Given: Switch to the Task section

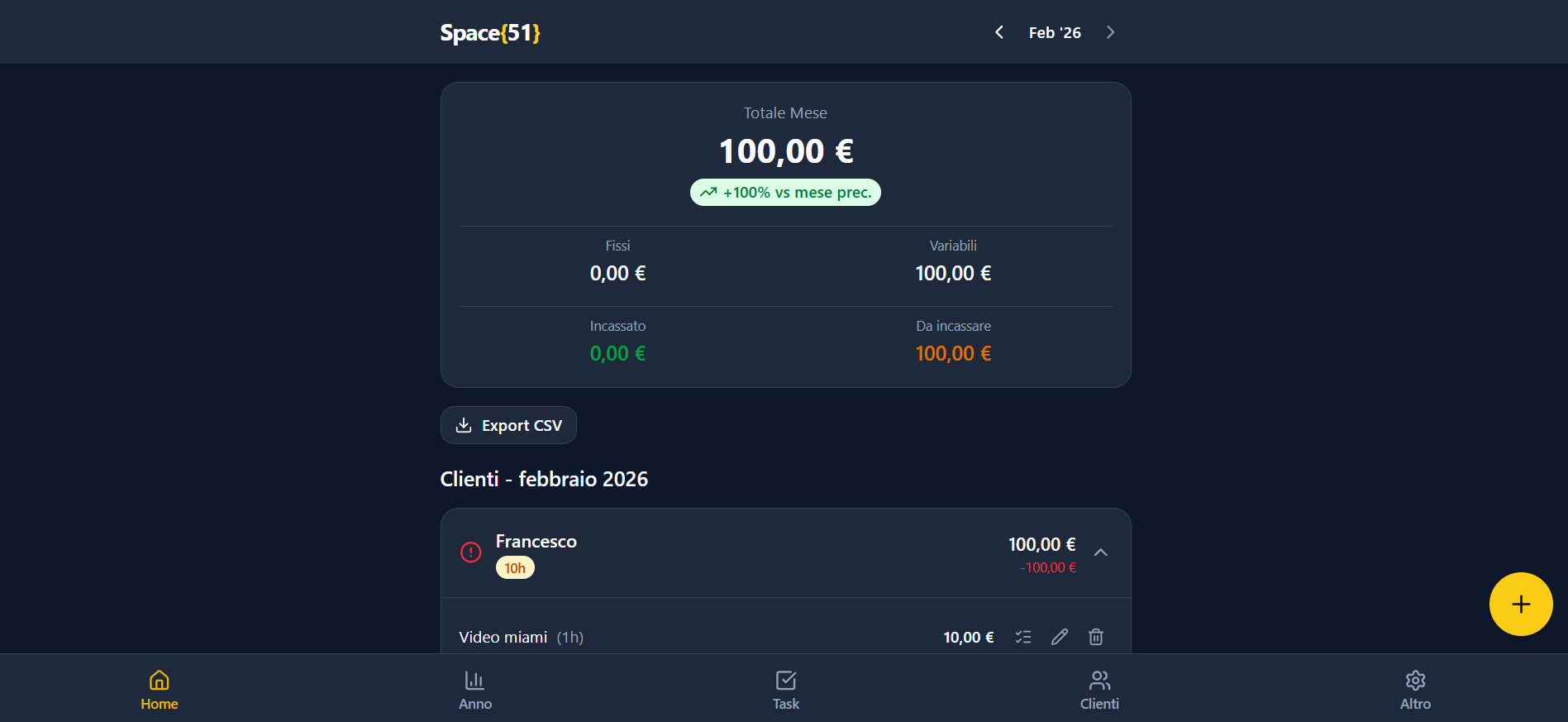Looking at the screenshot, I should click(784, 689).
